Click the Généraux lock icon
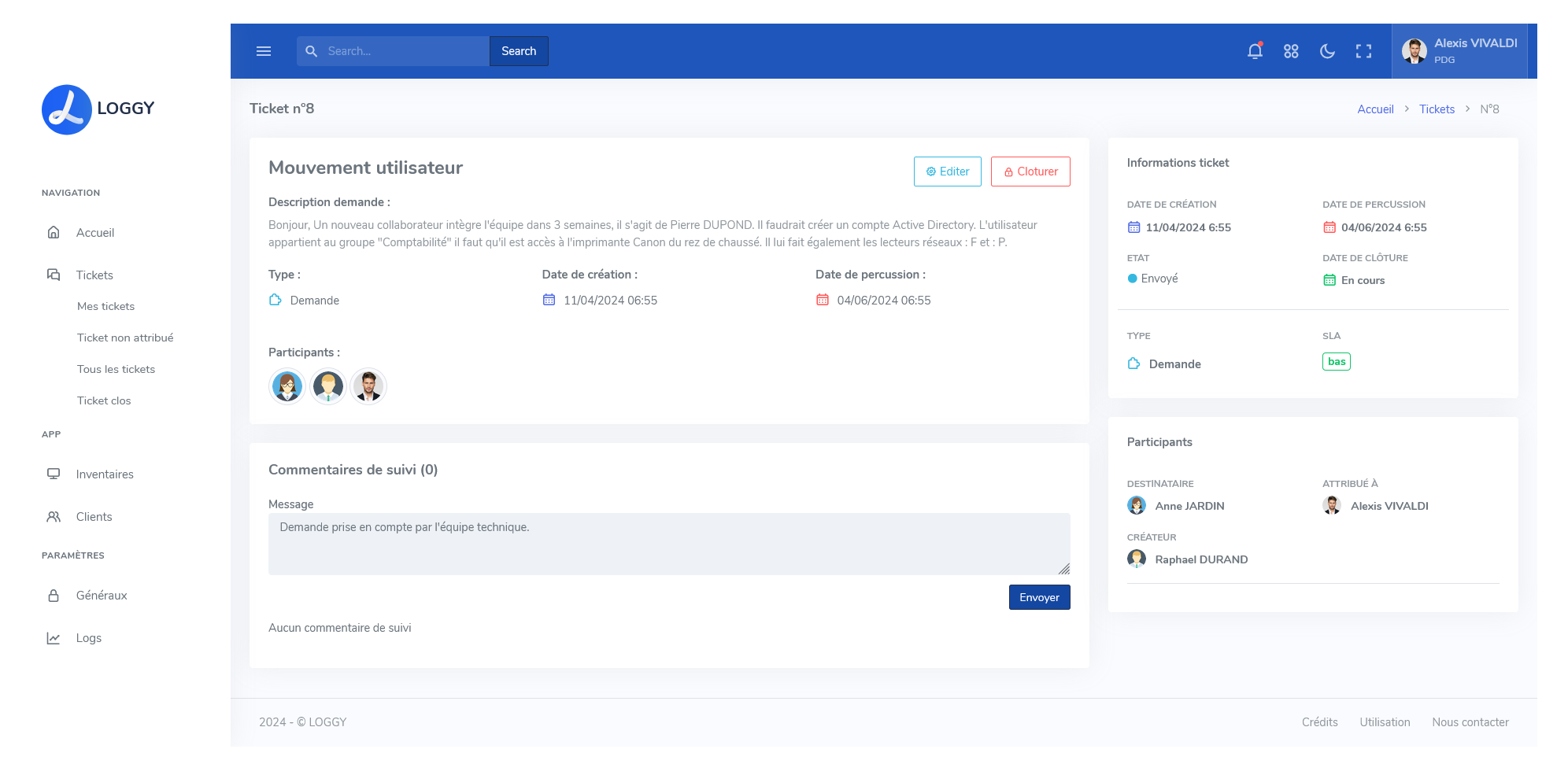The image size is (1568, 775). coord(54,595)
